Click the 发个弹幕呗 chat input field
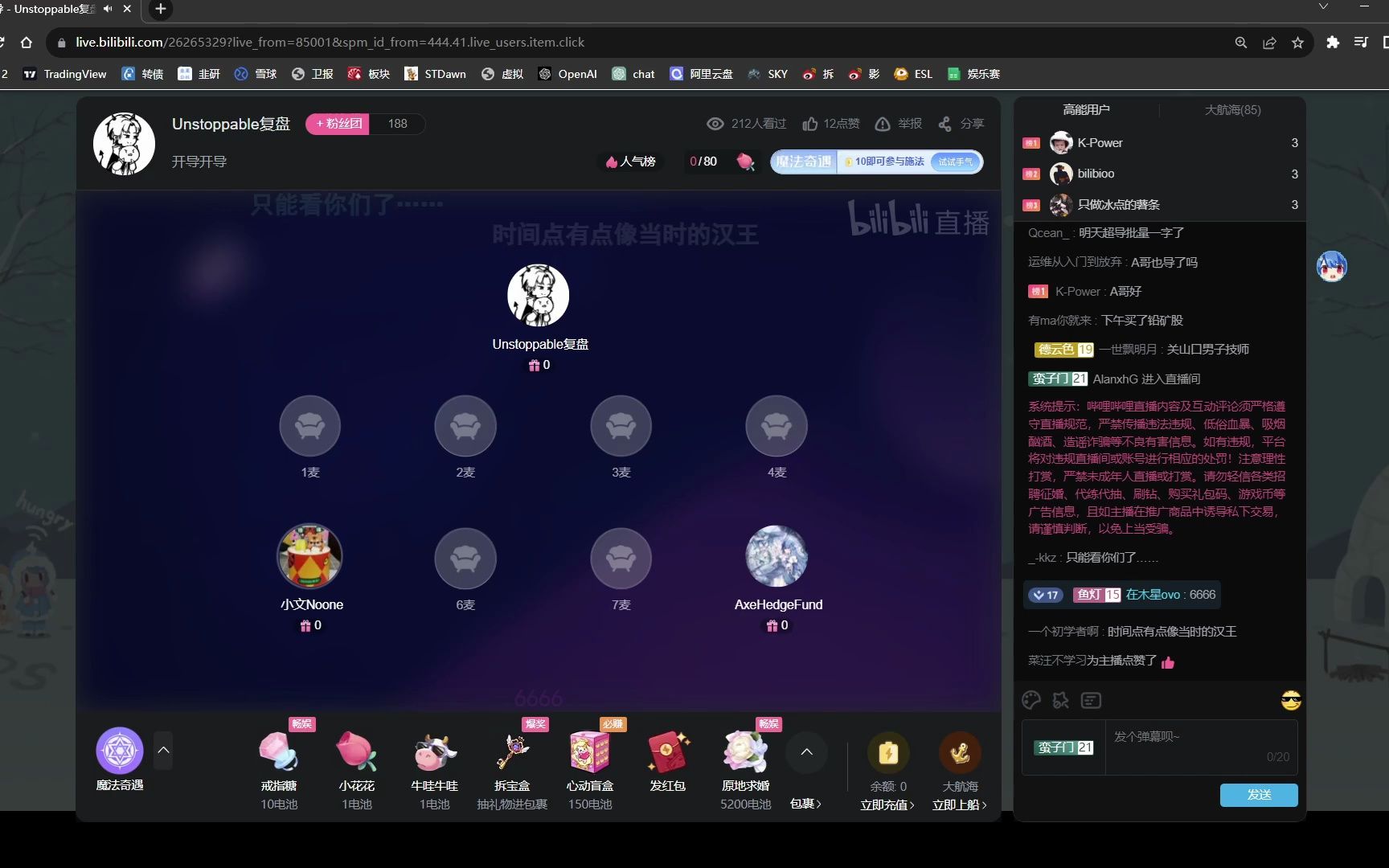Screen dimensions: 1389x868 click(x=1201, y=747)
